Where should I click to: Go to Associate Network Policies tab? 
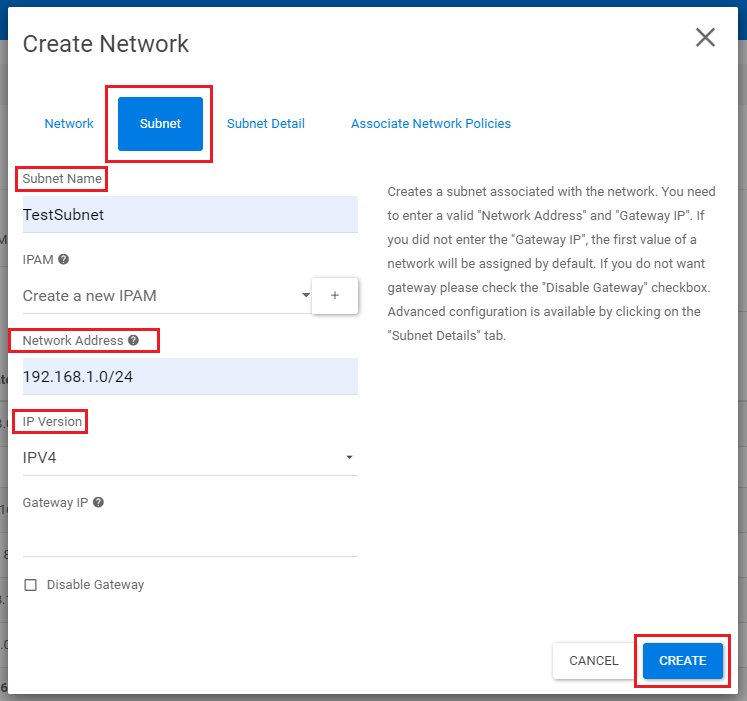coord(430,124)
